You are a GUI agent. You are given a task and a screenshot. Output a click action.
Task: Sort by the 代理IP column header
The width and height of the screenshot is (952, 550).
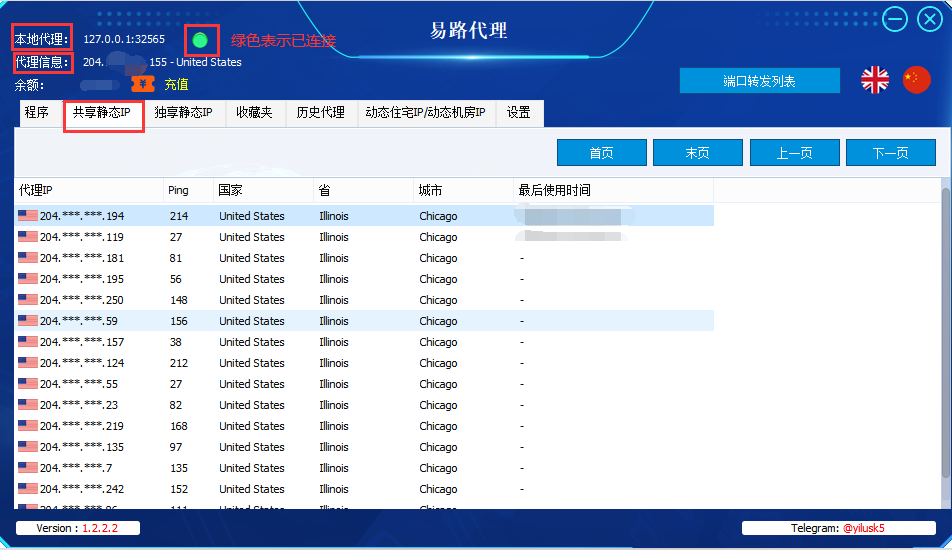(x=89, y=190)
